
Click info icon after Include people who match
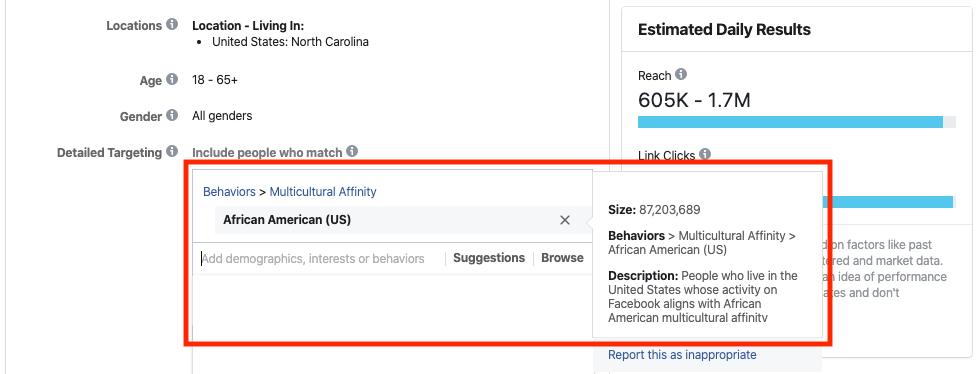pyautogui.click(x=352, y=151)
